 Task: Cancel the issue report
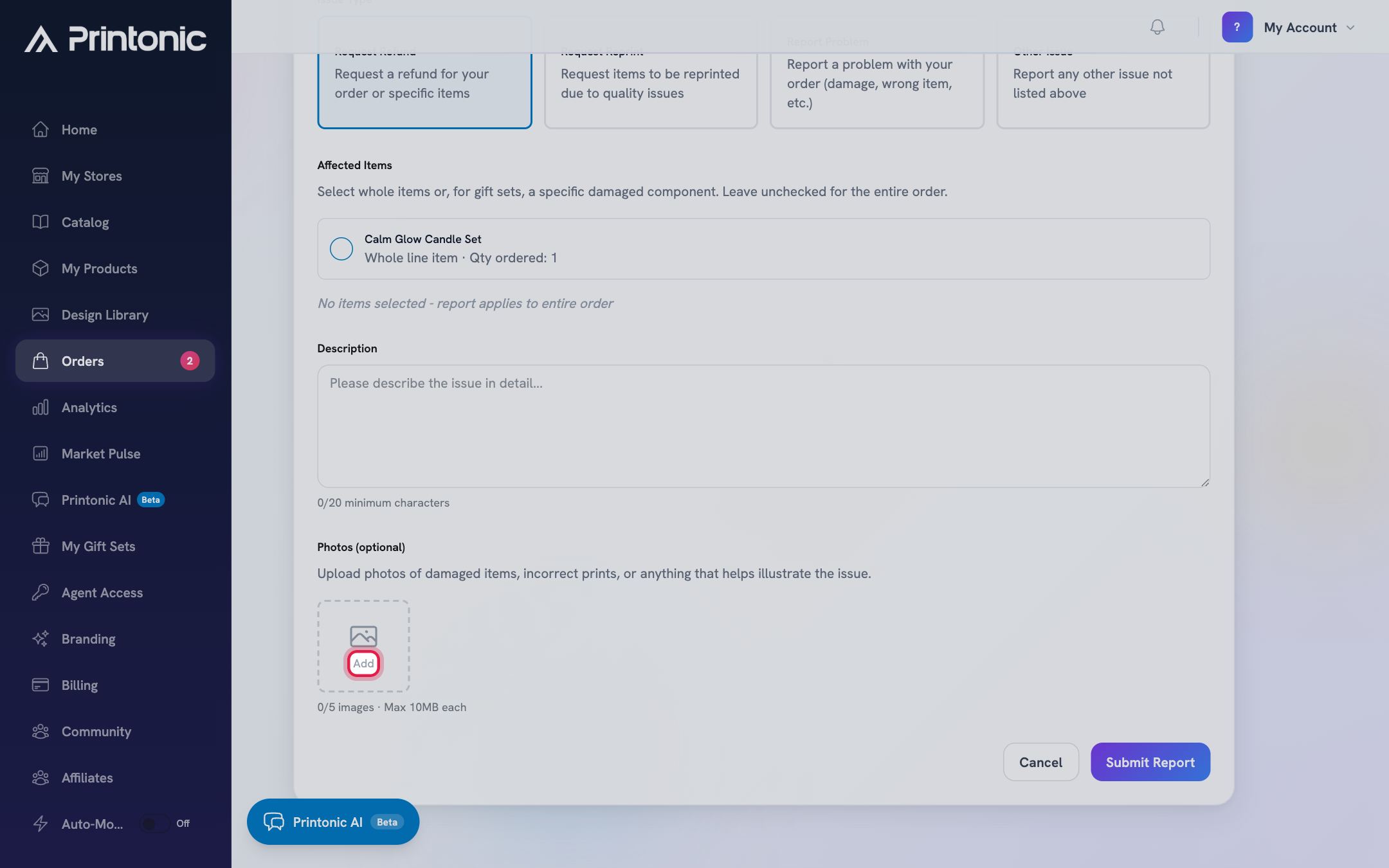pos(1040,762)
